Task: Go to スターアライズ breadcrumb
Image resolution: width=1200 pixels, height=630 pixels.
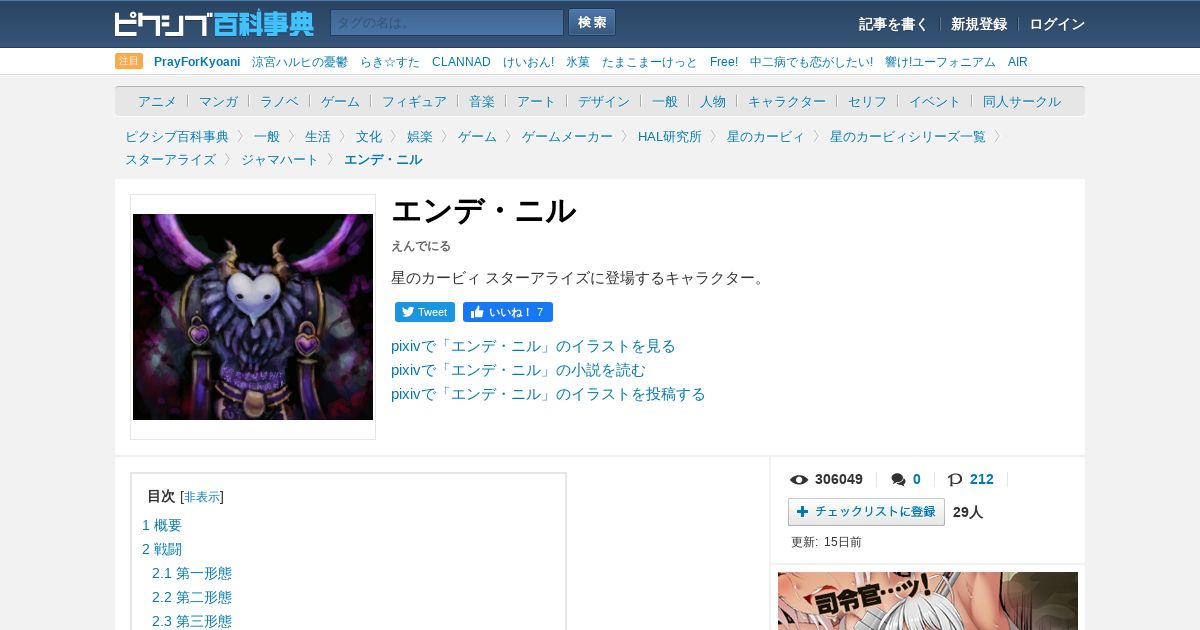Action: pos(170,159)
